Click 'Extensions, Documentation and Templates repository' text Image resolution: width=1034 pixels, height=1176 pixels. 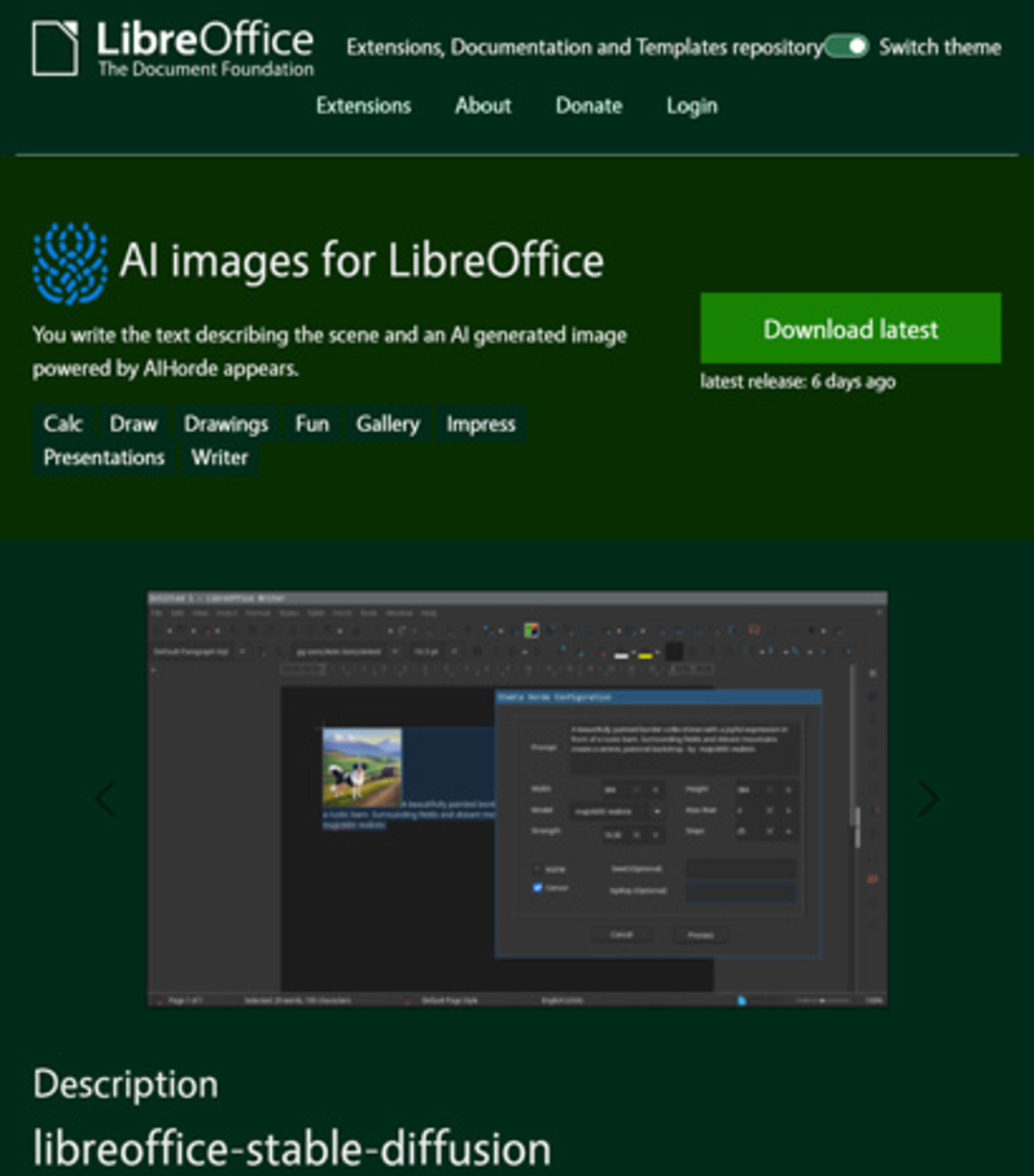[585, 47]
